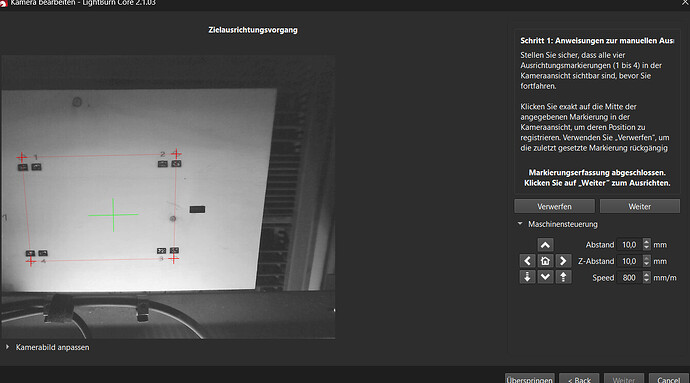Jog the laser left with the left arrow

coord(527,261)
